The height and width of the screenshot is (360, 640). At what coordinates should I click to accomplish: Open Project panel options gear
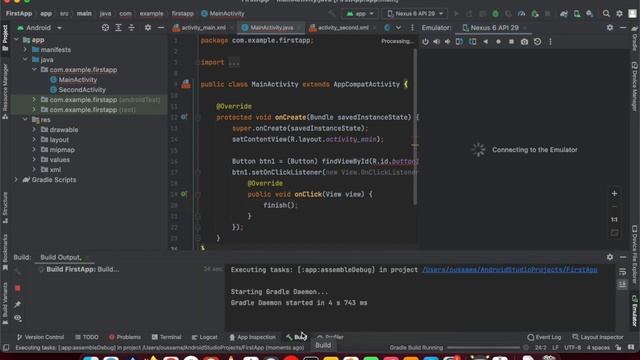pyautogui.click(x=148, y=28)
